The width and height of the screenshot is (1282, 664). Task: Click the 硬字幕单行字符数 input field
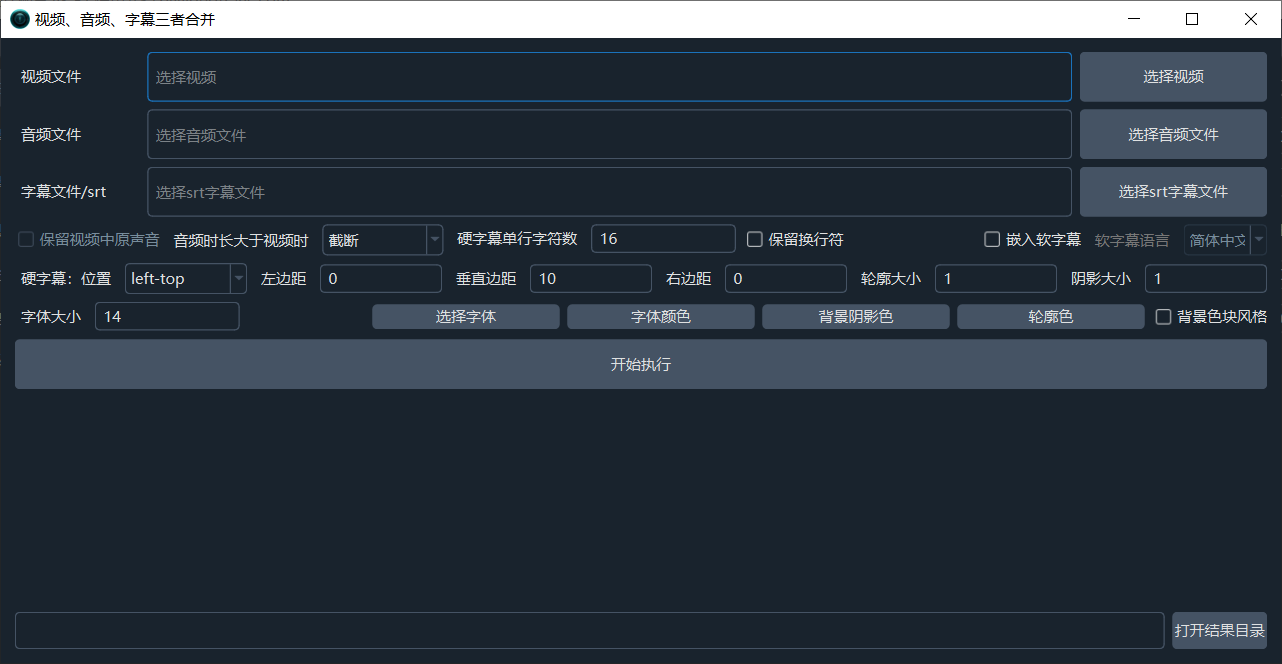(x=663, y=240)
